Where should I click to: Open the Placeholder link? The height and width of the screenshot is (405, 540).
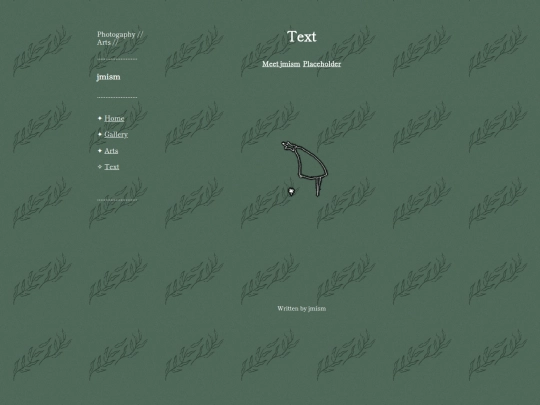(322, 64)
